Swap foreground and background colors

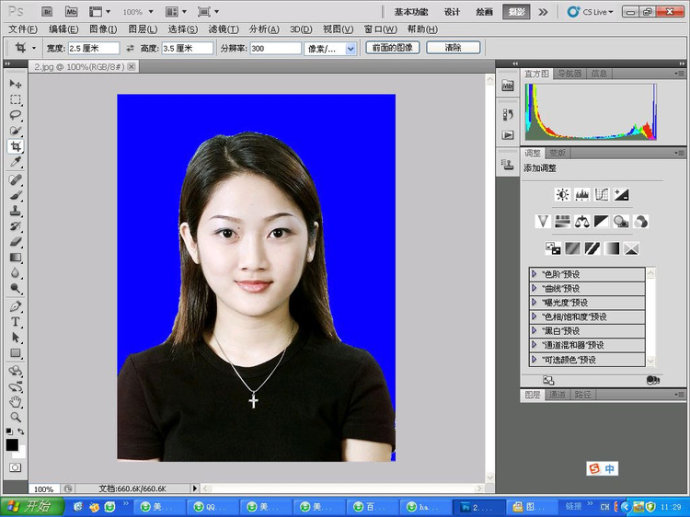[x=23, y=432]
